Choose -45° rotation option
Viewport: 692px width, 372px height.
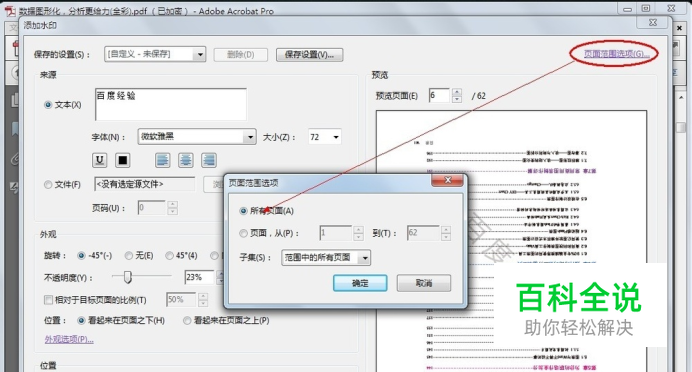[x=81, y=256]
